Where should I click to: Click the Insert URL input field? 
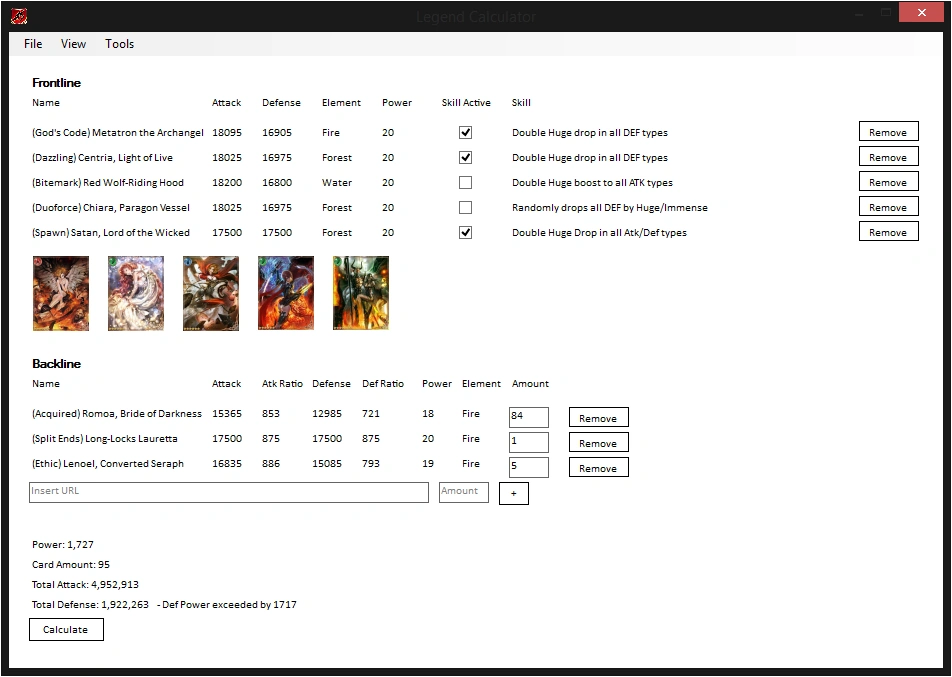coord(228,491)
